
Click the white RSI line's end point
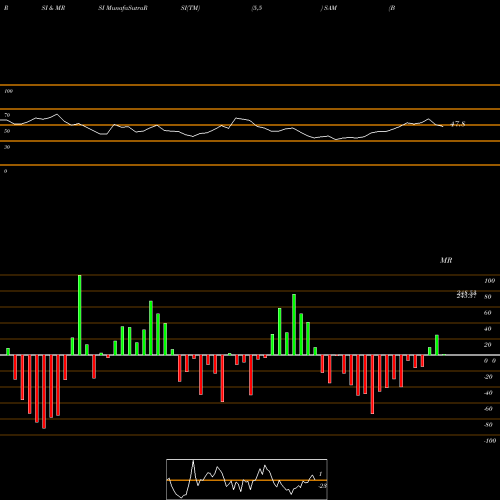[443, 126]
